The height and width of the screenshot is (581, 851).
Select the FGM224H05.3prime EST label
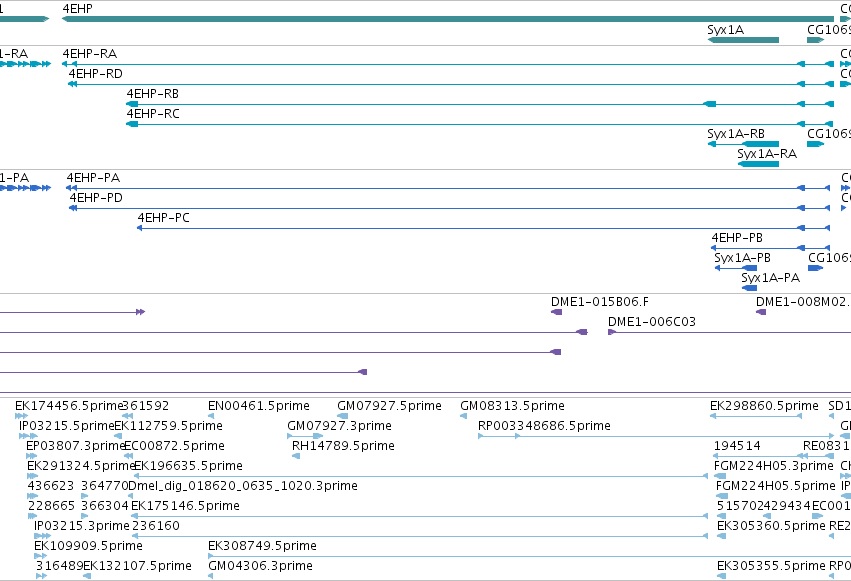pyautogui.click(x=773, y=466)
